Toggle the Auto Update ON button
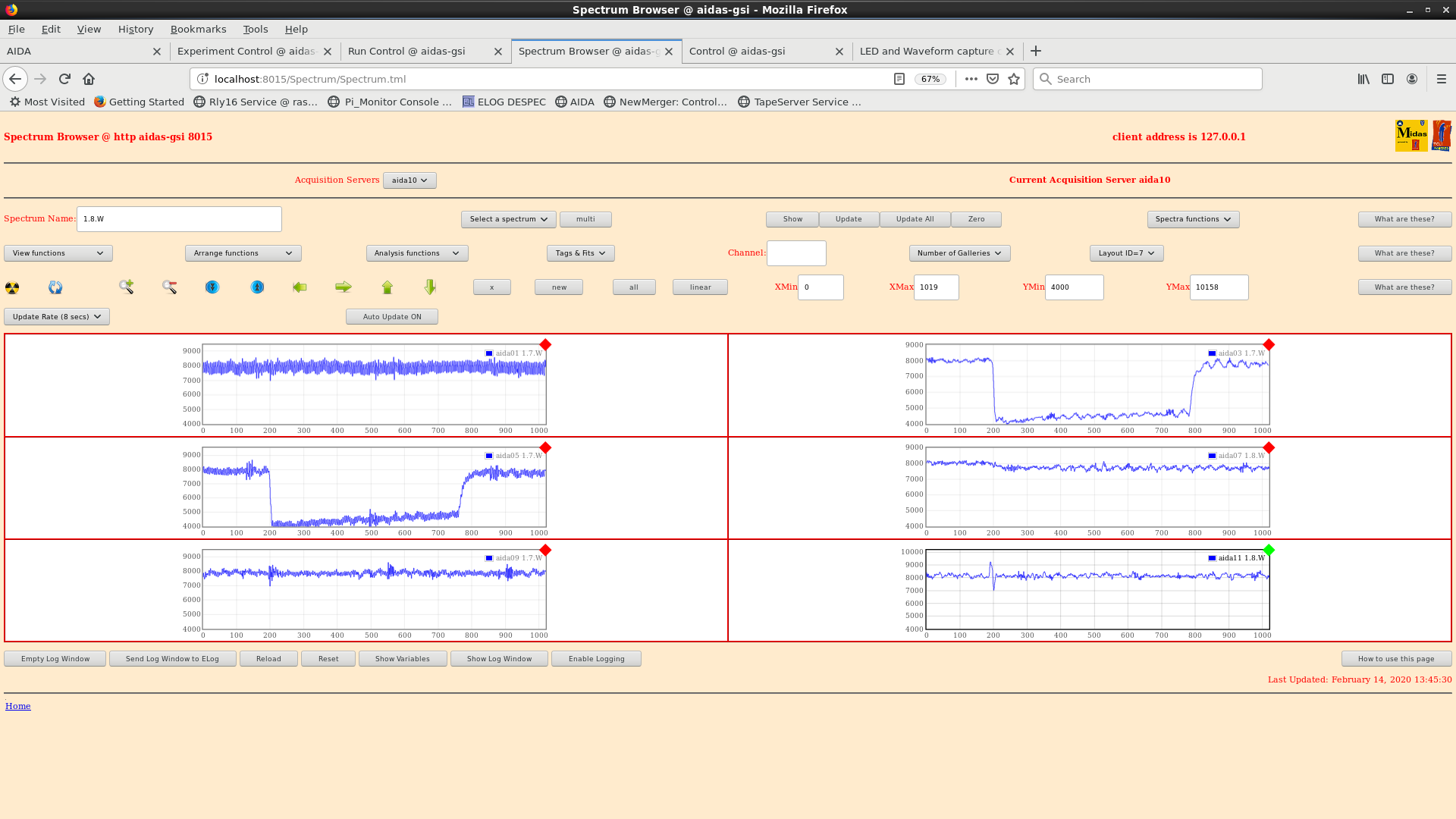The width and height of the screenshot is (1456, 819). [391, 317]
